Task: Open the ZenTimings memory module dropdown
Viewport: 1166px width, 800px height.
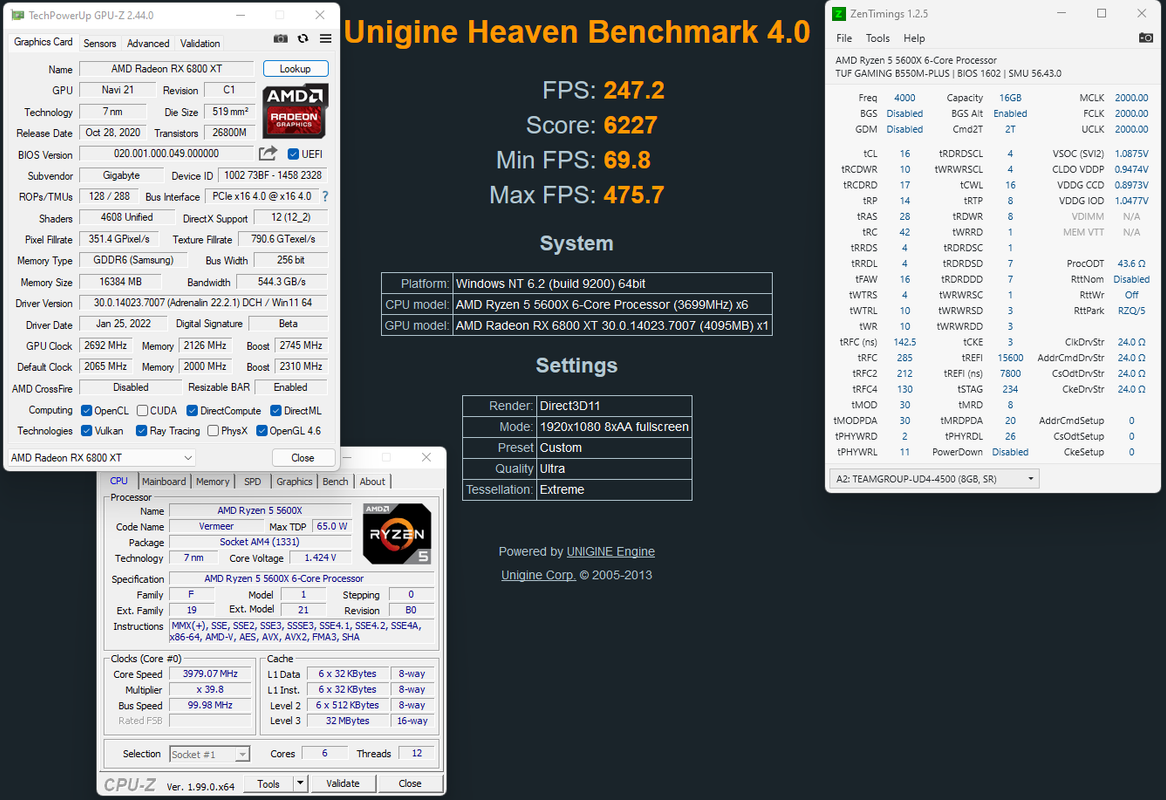Action: point(934,479)
